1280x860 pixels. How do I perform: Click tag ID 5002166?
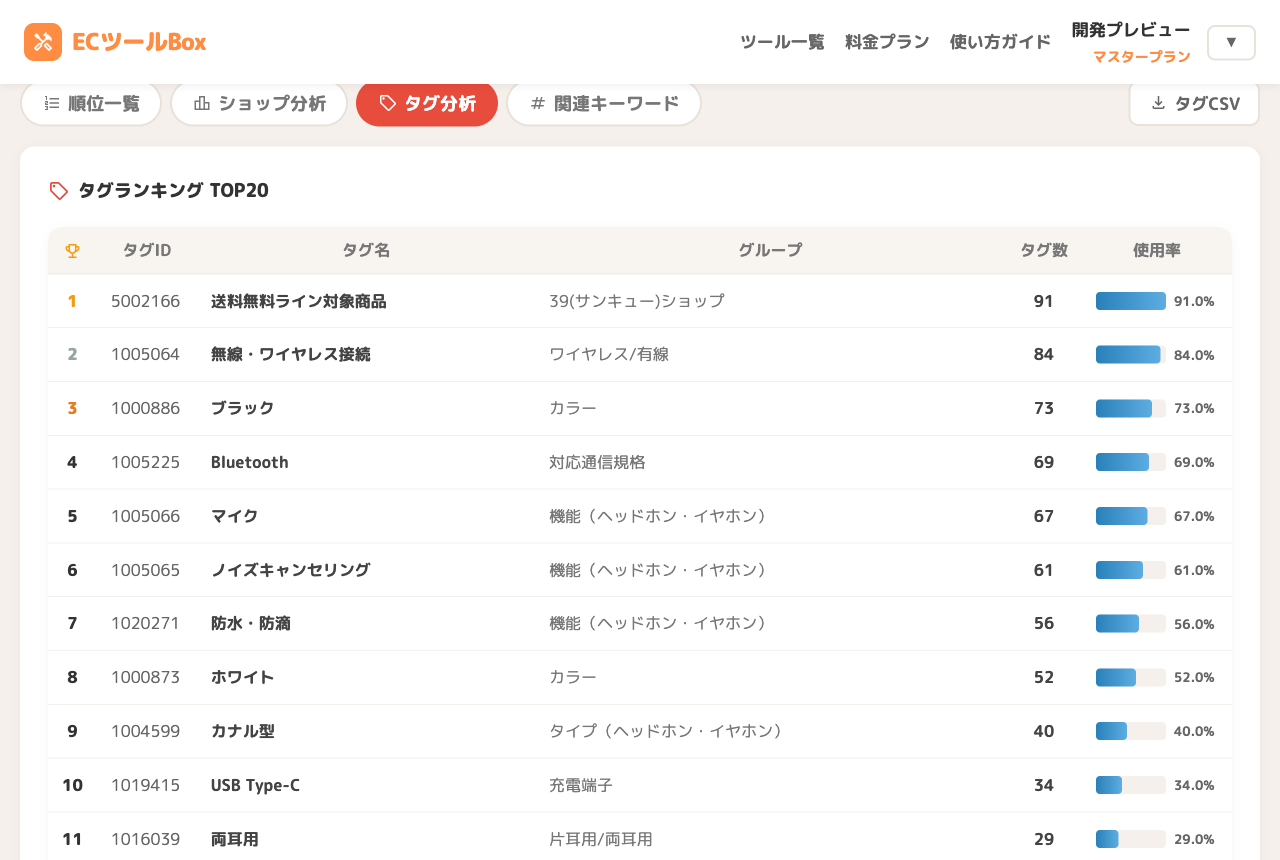[146, 301]
